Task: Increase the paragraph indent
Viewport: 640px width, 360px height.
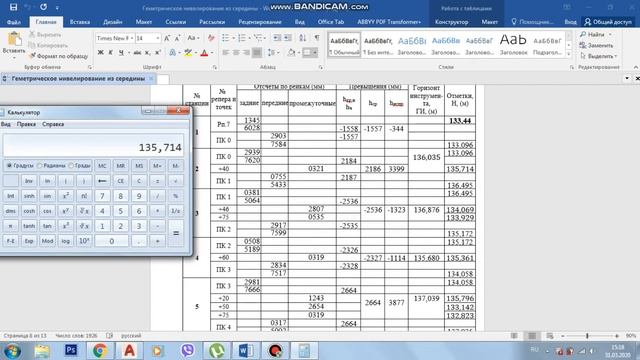Action: 288,38
